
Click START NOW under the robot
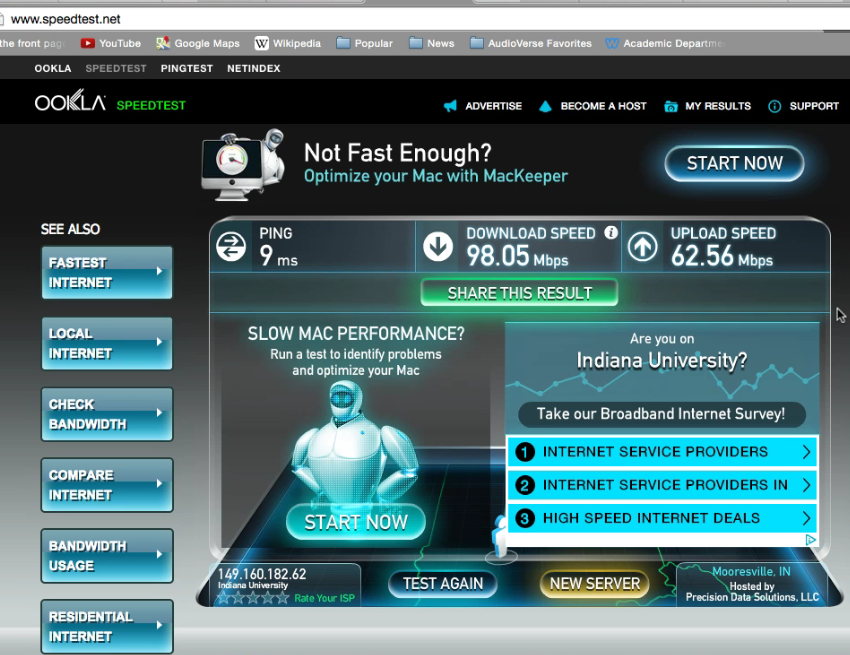(x=356, y=522)
